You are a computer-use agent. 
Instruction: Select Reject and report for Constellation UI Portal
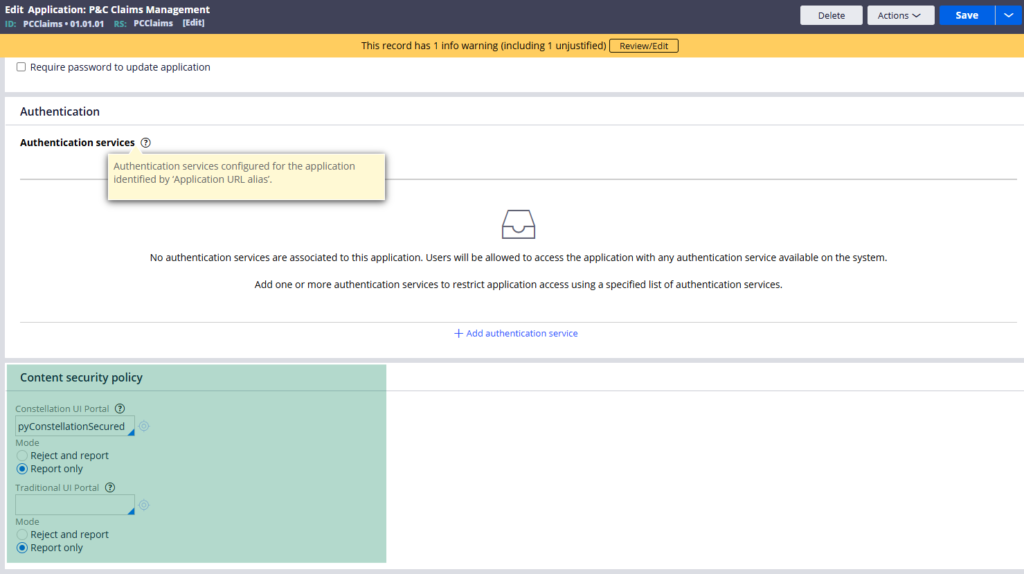[x=22, y=456]
